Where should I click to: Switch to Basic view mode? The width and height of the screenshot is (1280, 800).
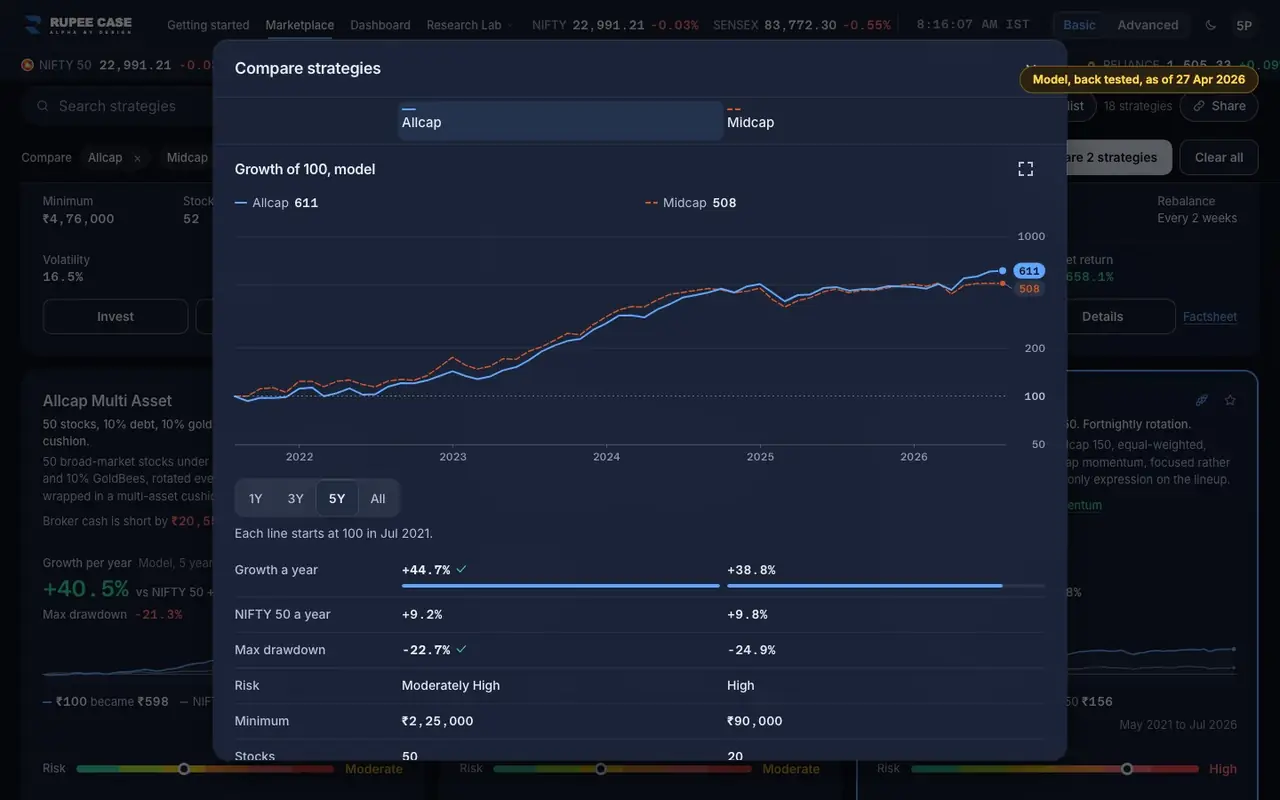pyautogui.click(x=1079, y=25)
